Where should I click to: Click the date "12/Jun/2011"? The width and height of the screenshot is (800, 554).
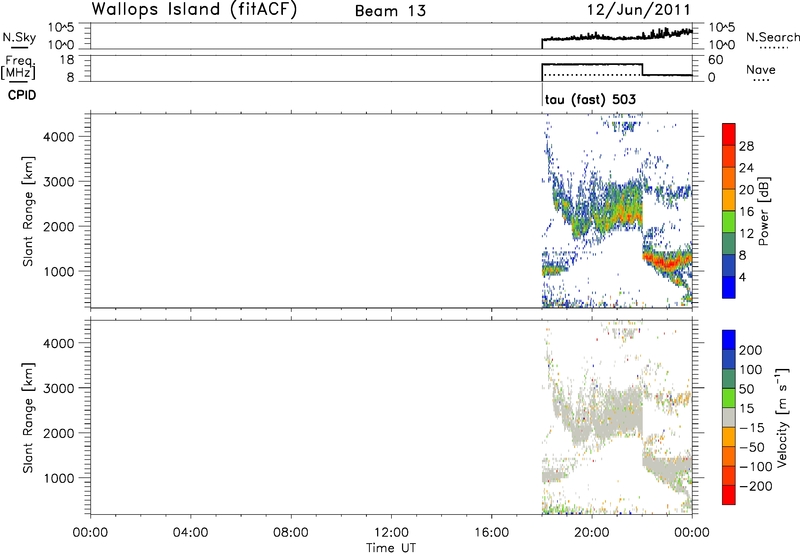point(638,10)
